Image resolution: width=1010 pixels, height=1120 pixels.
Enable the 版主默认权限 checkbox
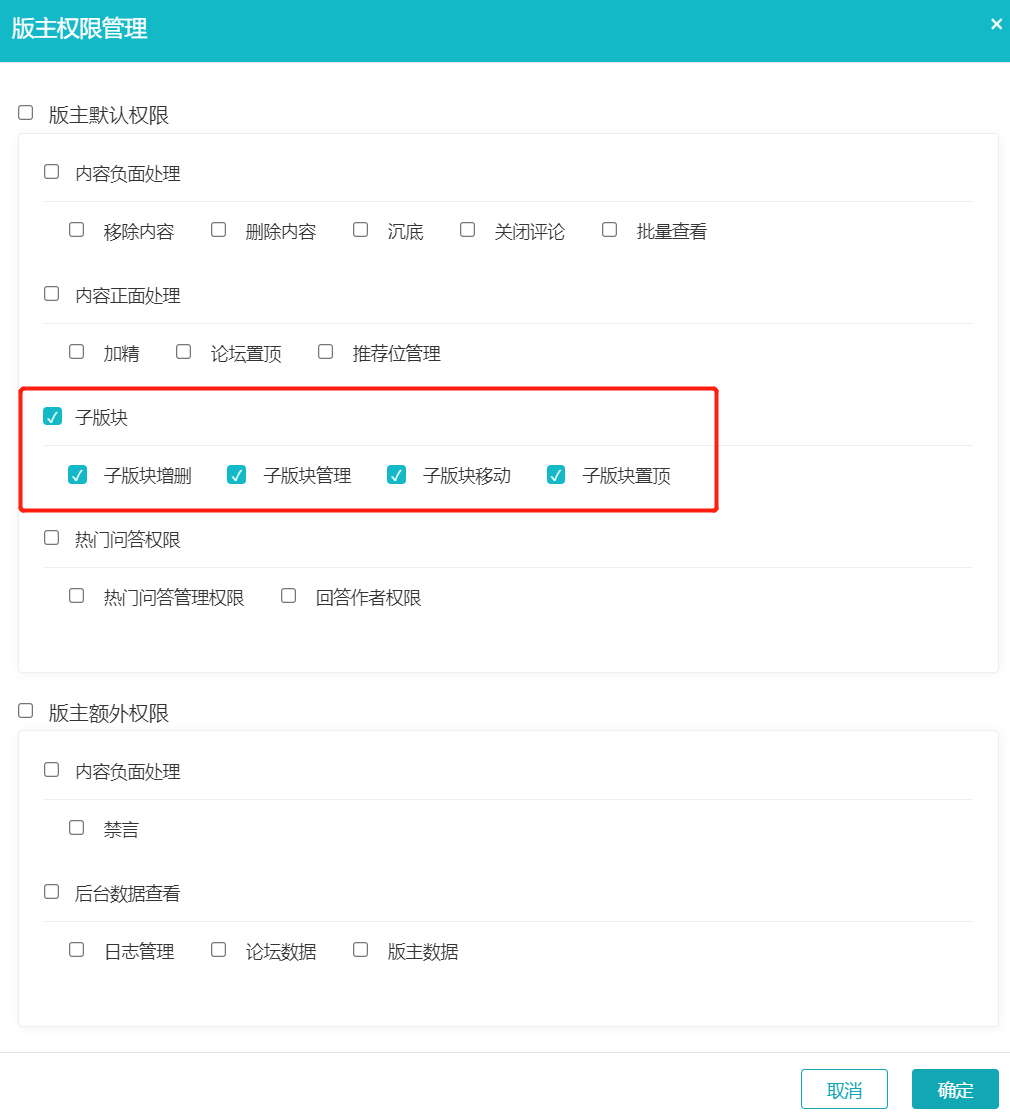coord(25,113)
